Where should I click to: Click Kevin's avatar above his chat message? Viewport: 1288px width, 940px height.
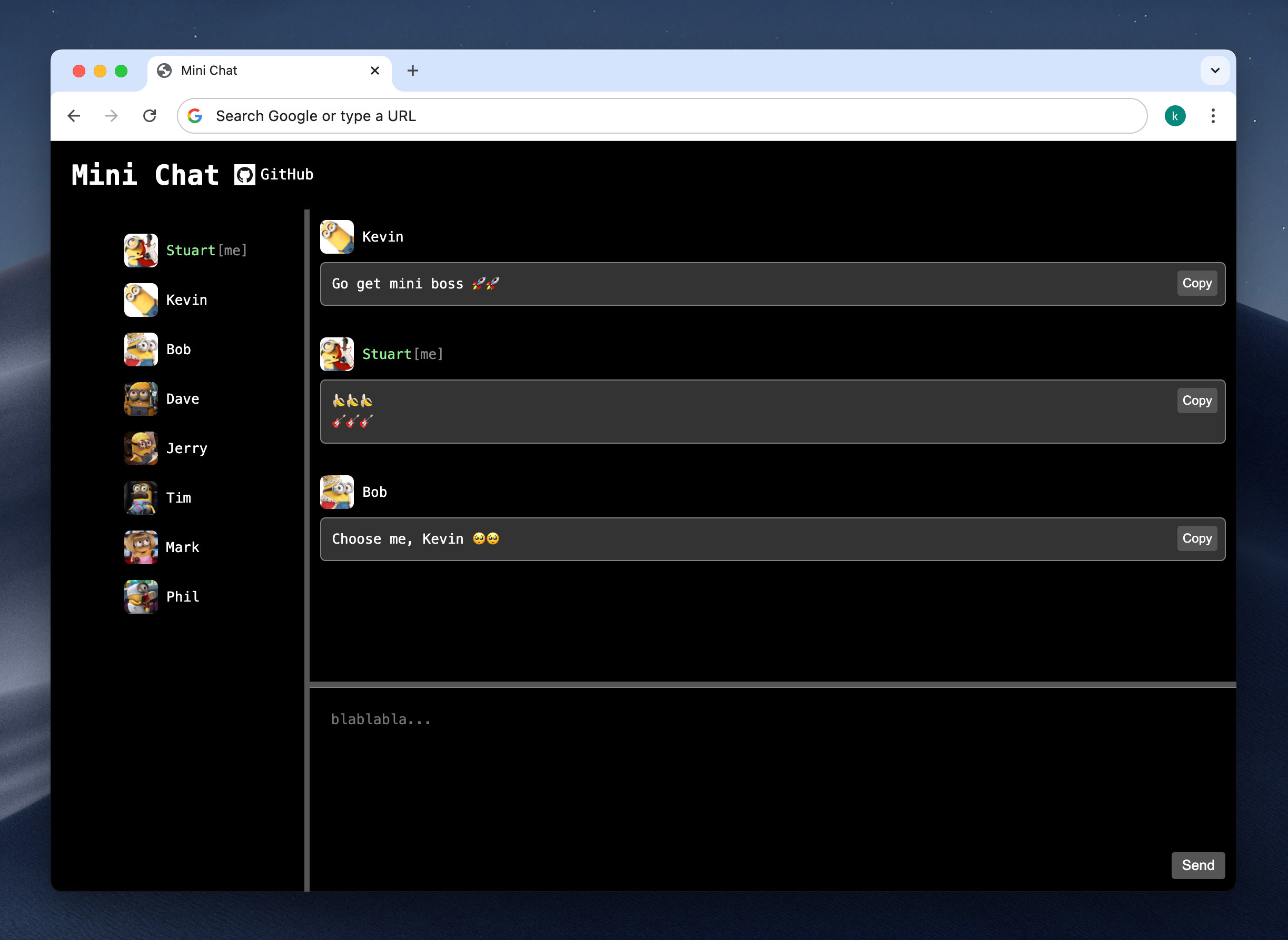coord(337,237)
